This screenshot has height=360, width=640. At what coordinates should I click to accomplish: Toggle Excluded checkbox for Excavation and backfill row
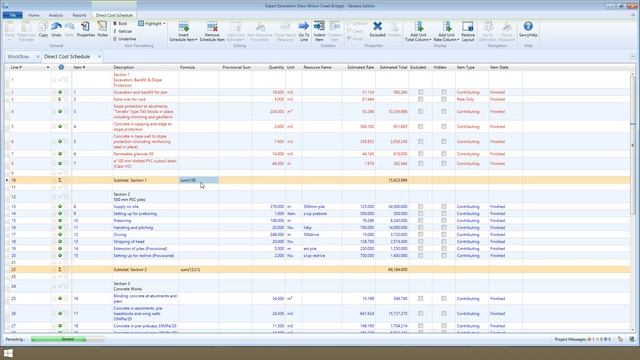(x=420, y=92)
